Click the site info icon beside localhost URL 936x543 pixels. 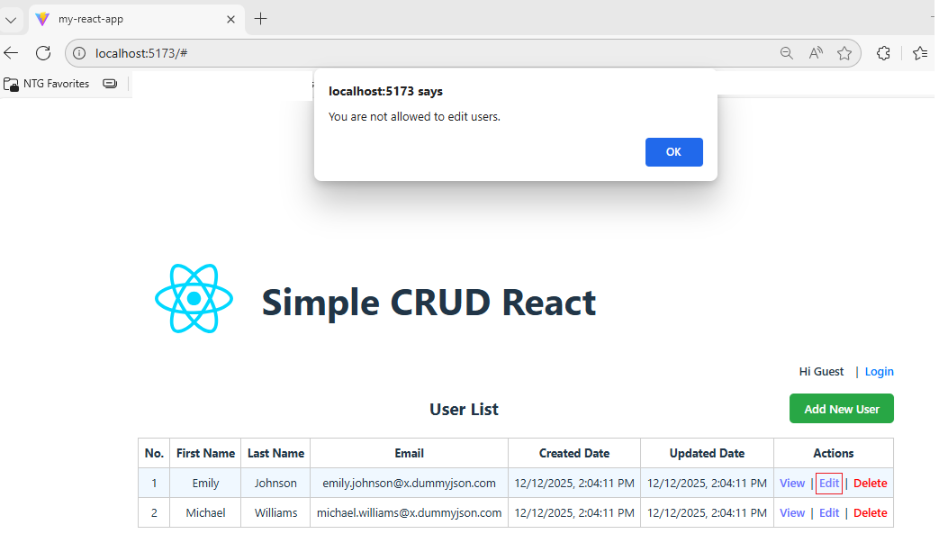coord(80,53)
